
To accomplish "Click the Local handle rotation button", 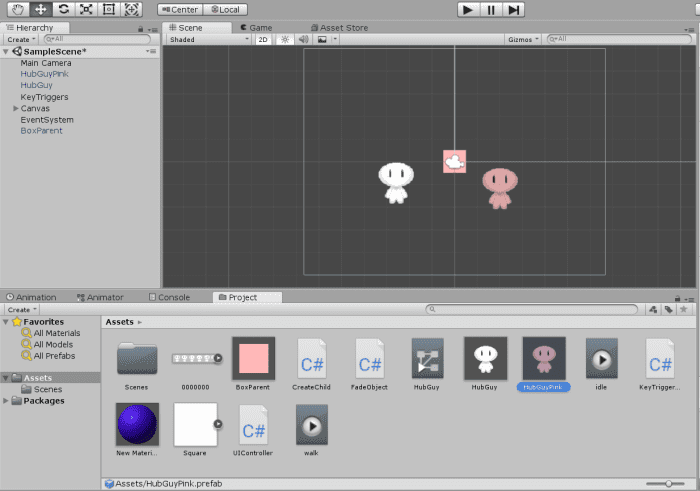I will click(226, 10).
